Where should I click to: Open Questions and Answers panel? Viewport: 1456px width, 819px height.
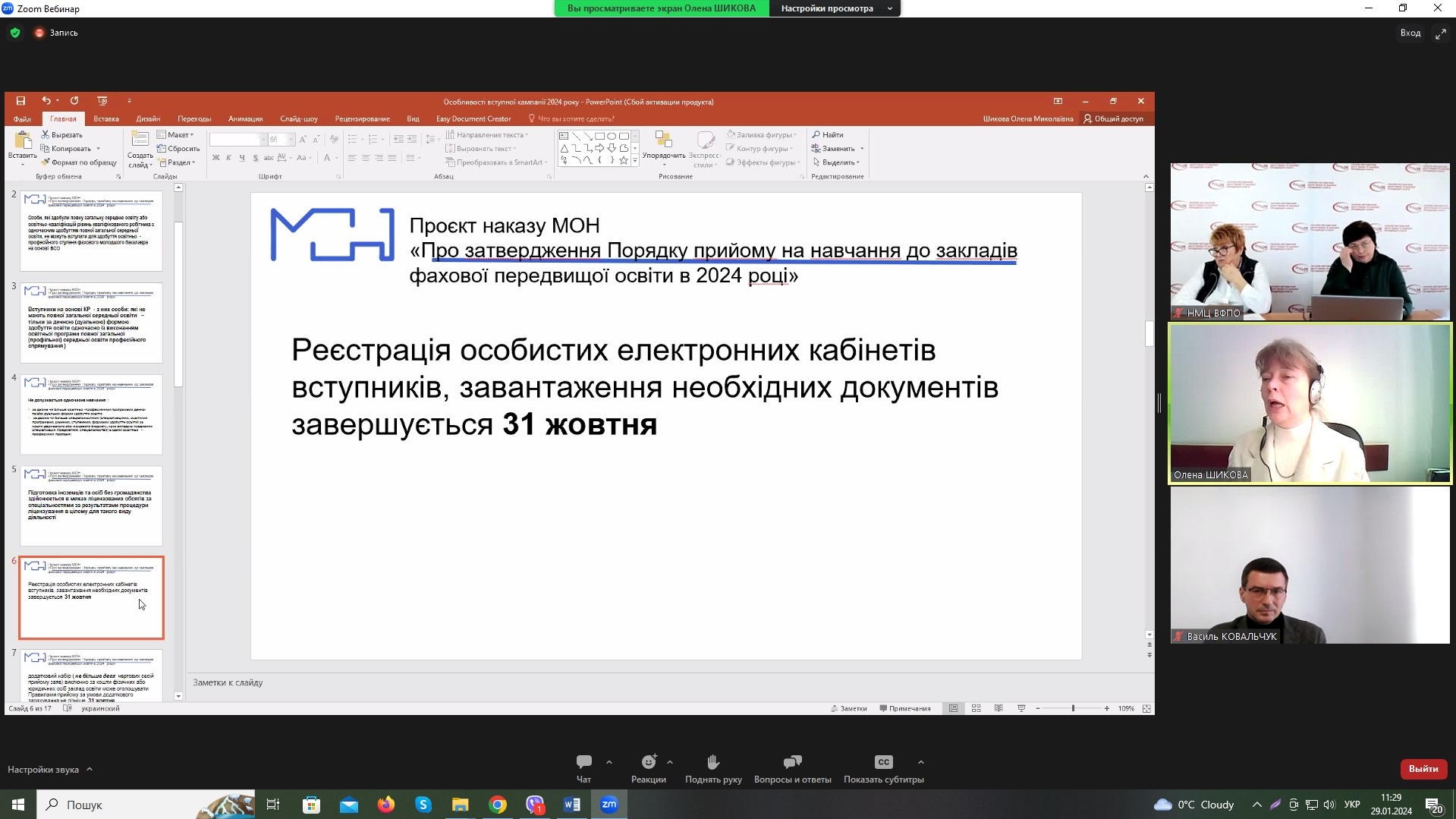click(792, 762)
